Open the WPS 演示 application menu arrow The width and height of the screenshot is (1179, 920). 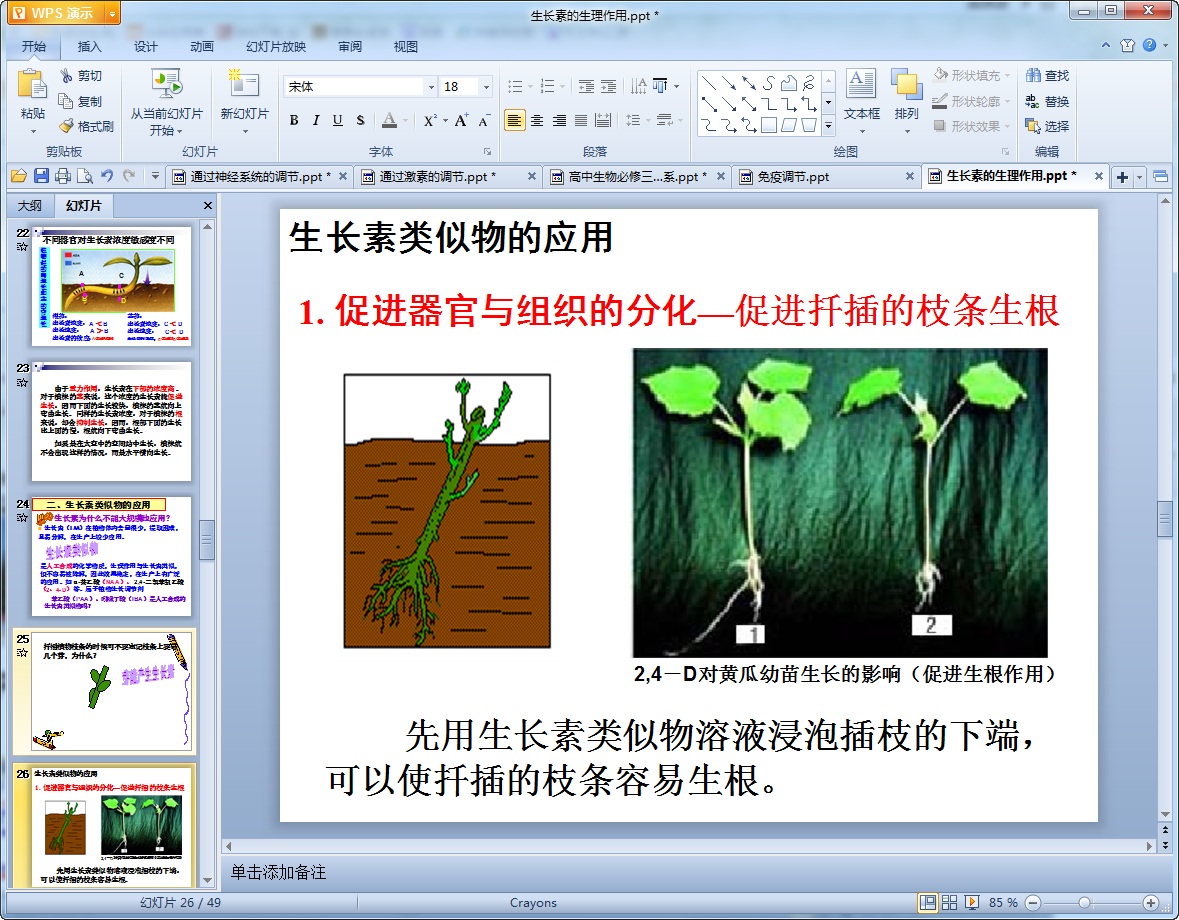pos(112,14)
